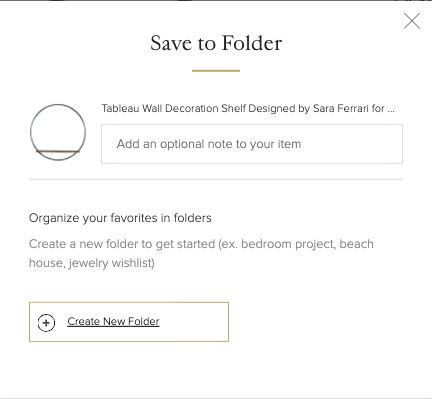Screen dimensions: 432x399
Task: Click the word Folder in the dialog title
Action: (x=252, y=43)
